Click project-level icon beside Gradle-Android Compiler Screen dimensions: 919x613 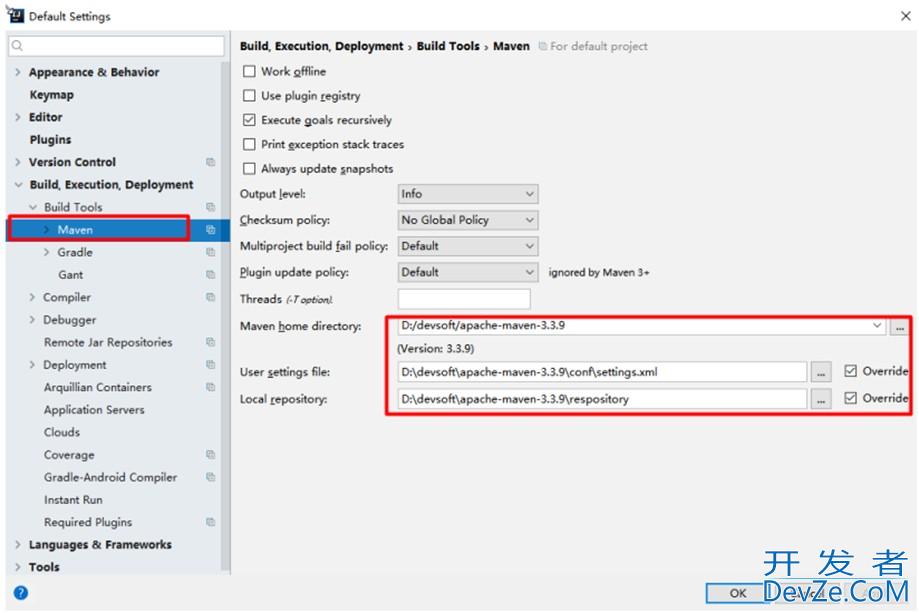(210, 477)
